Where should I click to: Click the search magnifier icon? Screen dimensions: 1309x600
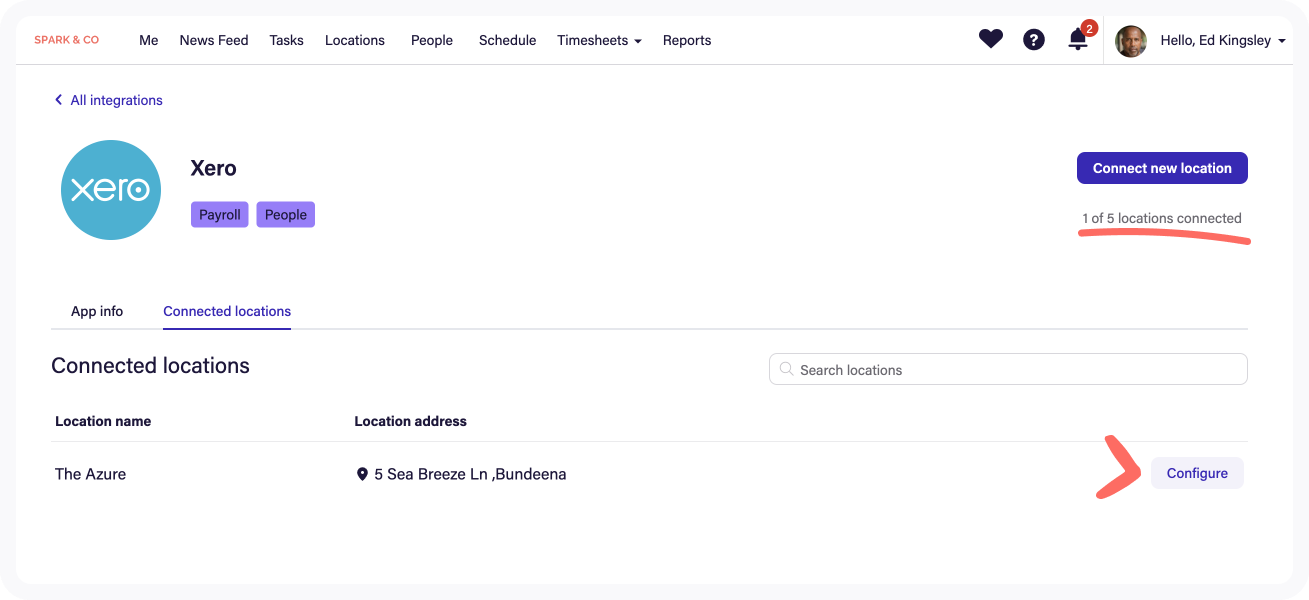click(x=786, y=369)
